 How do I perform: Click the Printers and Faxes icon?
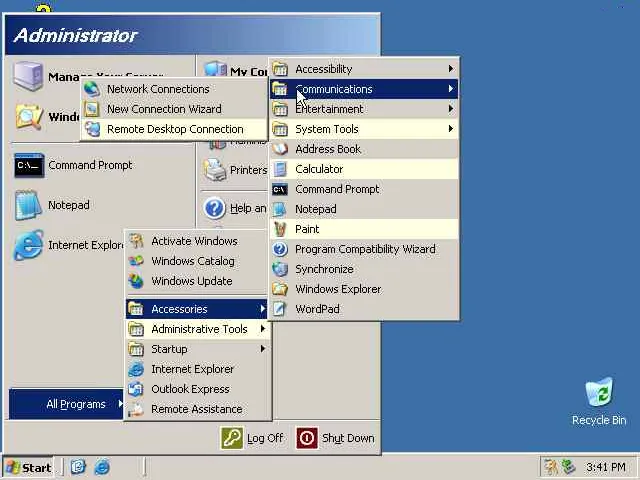click(x=215, y=169)
